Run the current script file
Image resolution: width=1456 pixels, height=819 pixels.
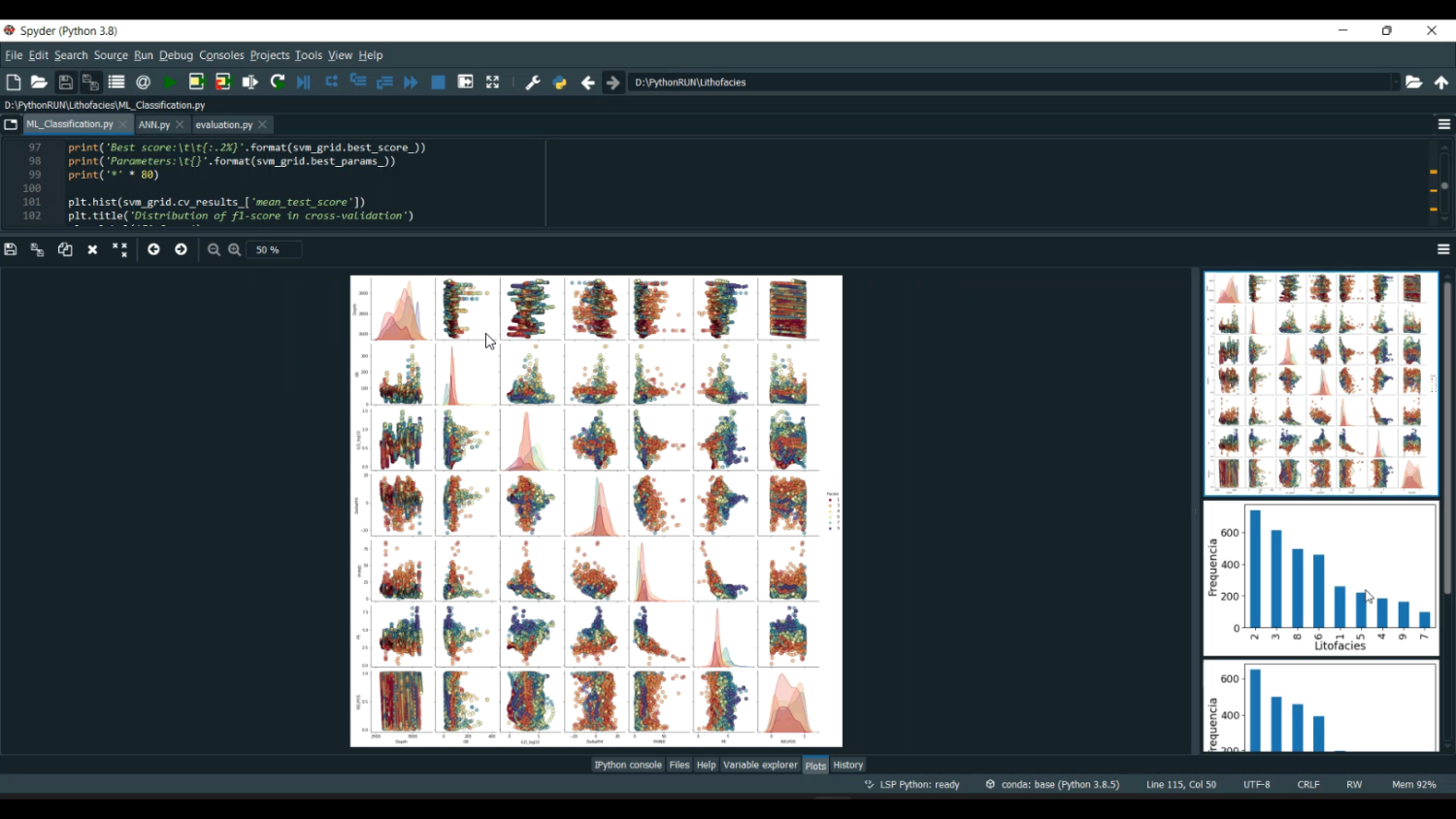[x=167, y=82]
